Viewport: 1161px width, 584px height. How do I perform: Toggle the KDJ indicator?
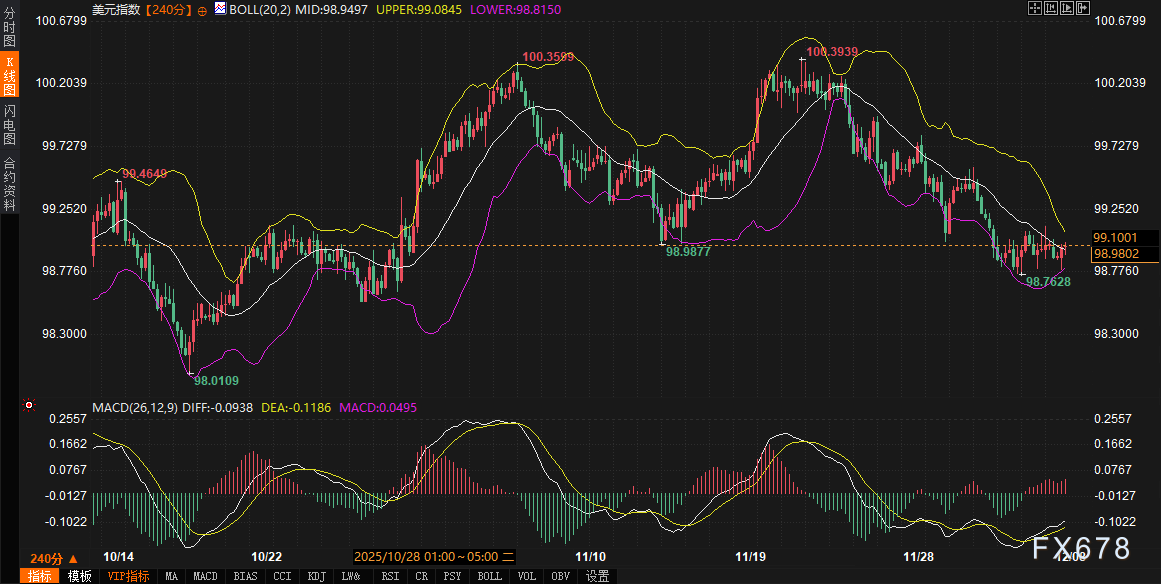point(316,576)
